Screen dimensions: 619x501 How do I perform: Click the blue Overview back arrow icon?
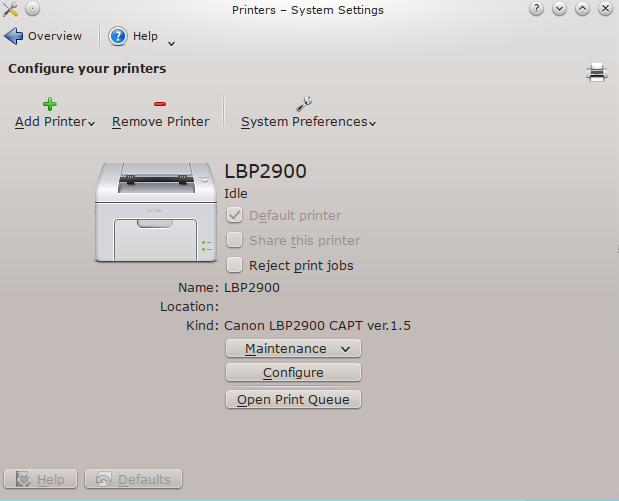tap(14, 36)
